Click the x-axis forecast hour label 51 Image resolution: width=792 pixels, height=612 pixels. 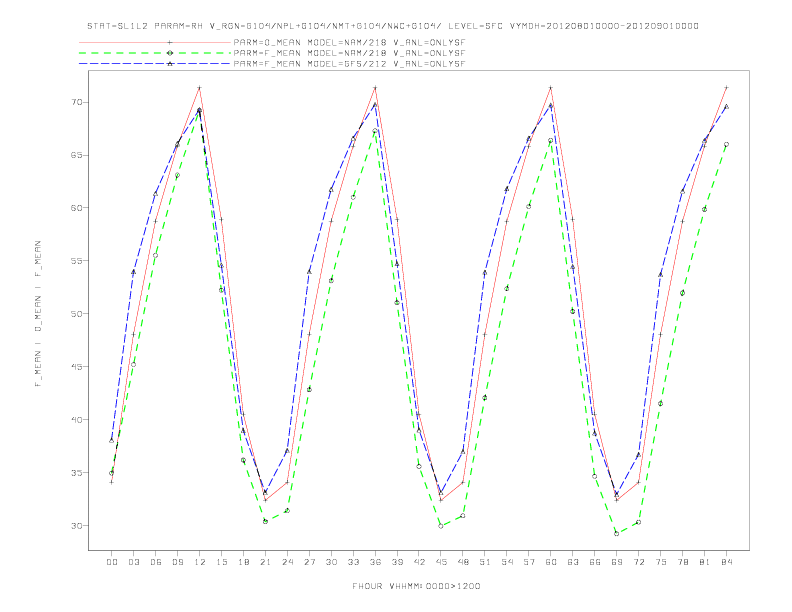tap(485, 562)
